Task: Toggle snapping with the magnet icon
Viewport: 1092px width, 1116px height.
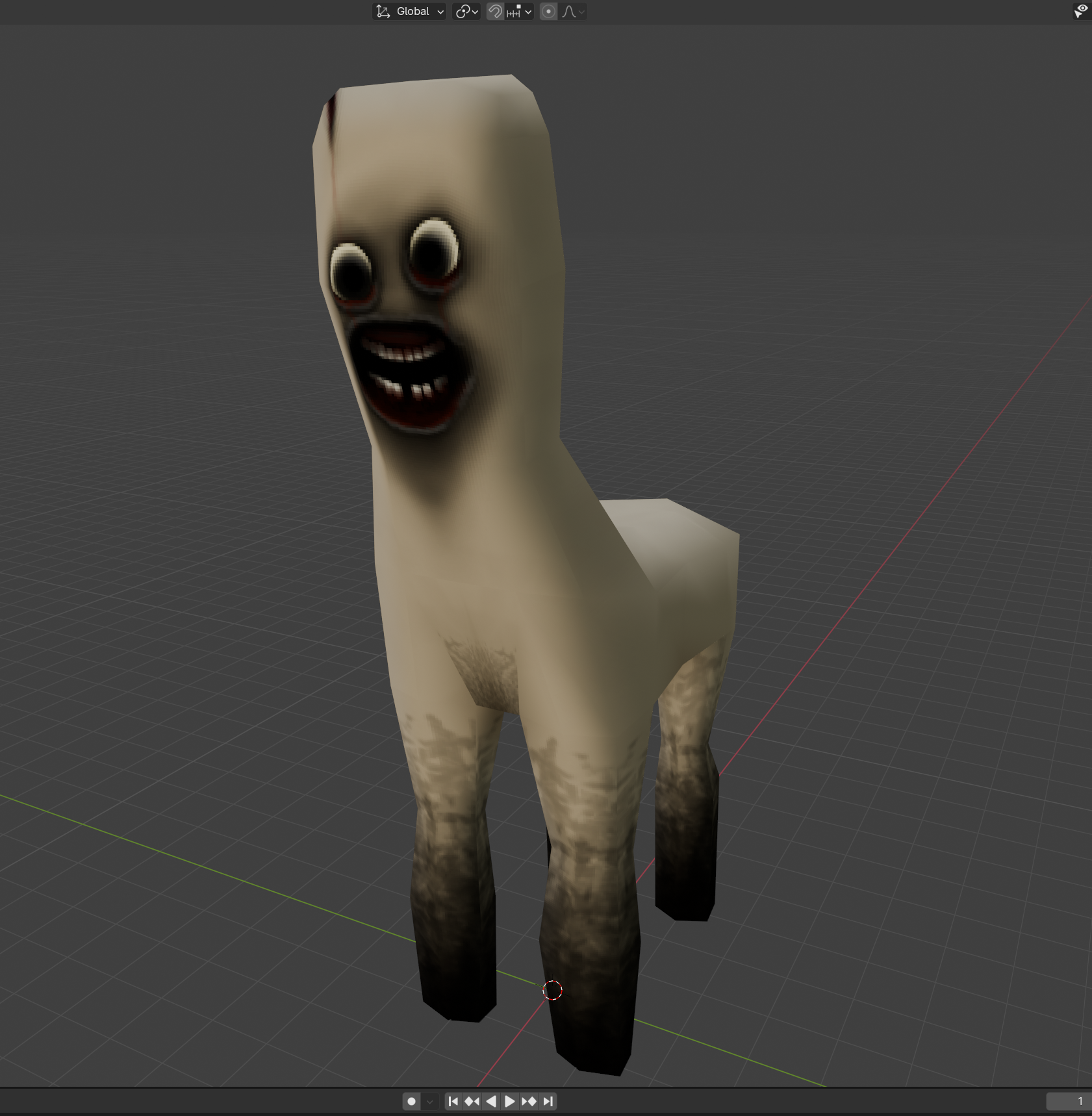Action: (495, 12)
